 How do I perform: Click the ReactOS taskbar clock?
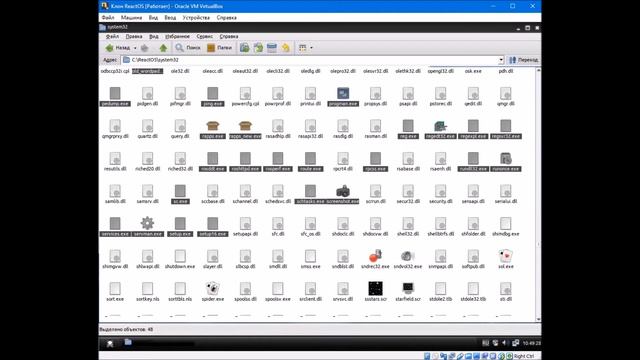click(531, 343)
